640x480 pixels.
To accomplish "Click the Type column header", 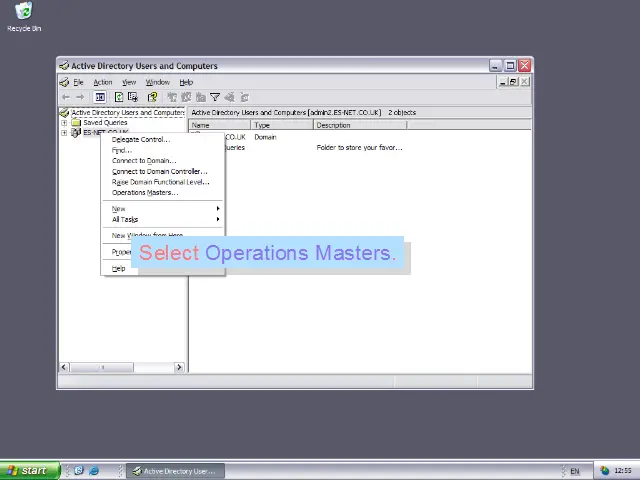I will click(x=282, y=125).
